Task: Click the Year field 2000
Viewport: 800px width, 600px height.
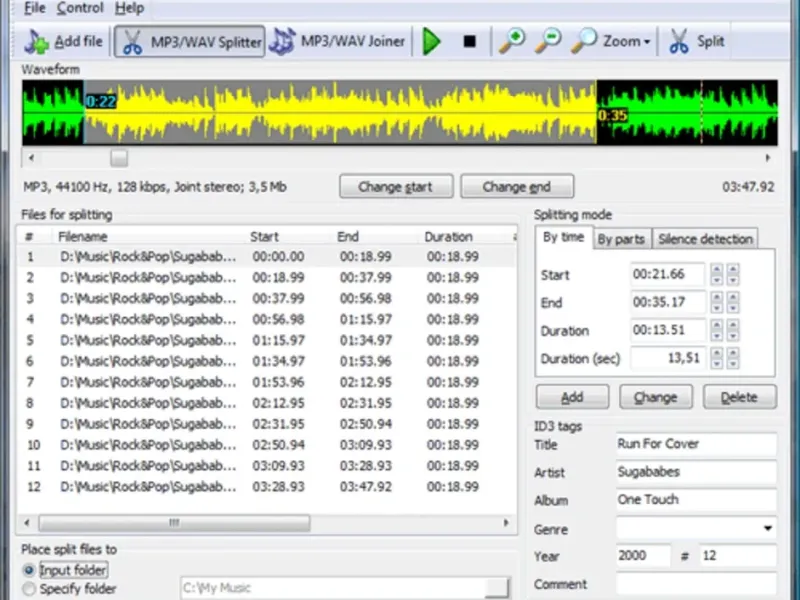Action: tap(643, 556)
